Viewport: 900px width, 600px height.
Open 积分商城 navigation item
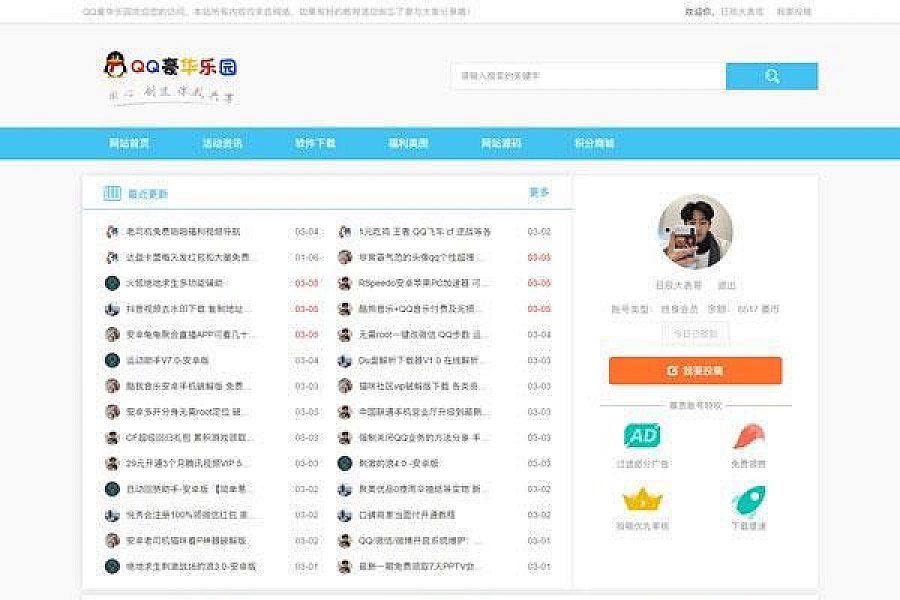pyautogui.click(x=594, y=143)
